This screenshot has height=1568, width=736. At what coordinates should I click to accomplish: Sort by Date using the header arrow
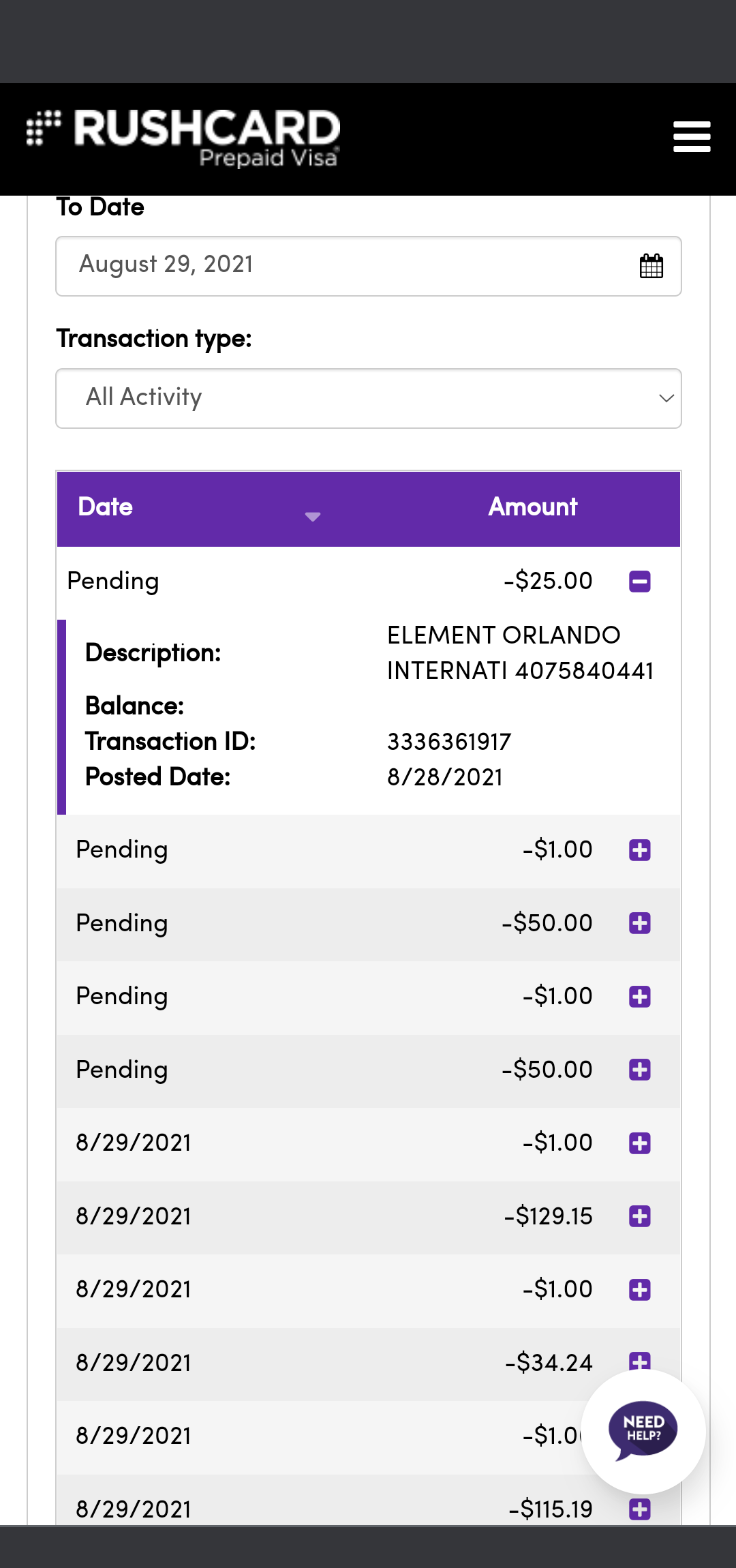(x=312, y=516)
